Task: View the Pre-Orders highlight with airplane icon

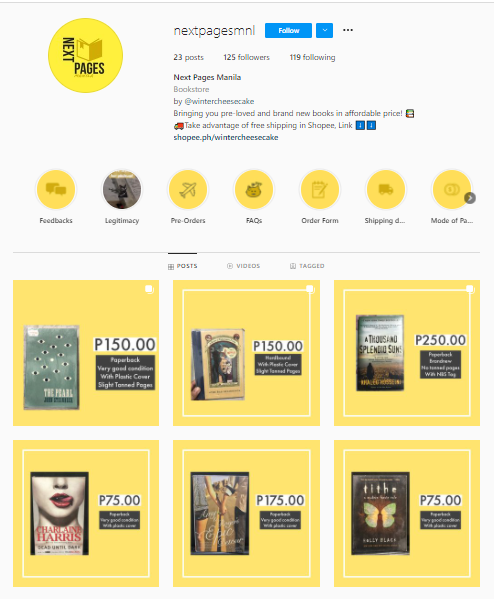Action: [188, 189]
